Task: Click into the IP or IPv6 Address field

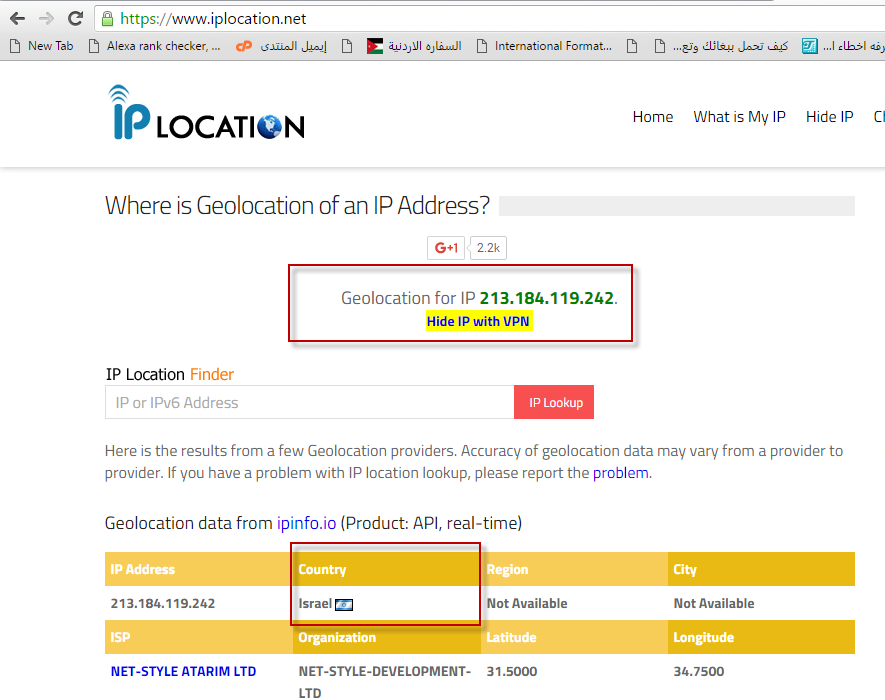Action: pyautogui.click(x=309, y=402)
